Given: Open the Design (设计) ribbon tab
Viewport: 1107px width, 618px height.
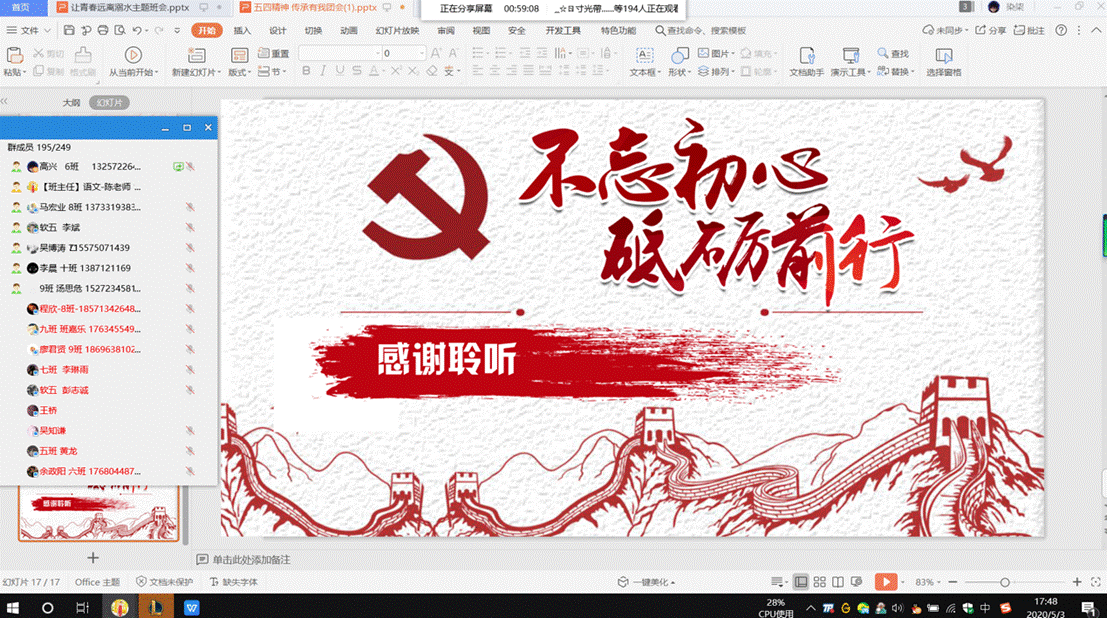Looking at the screenshot, I should click(277, 30).
